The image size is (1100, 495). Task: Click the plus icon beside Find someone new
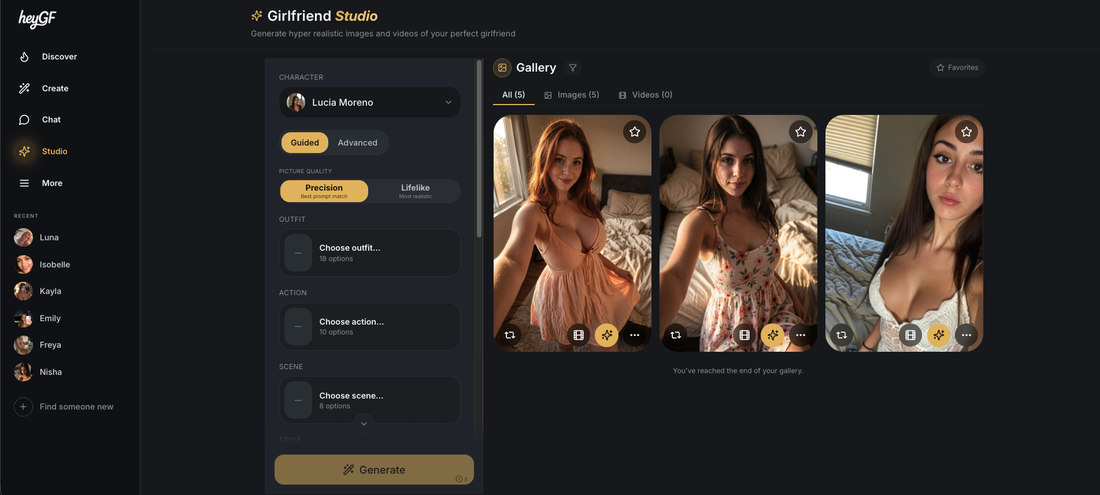tap(23, 407)
